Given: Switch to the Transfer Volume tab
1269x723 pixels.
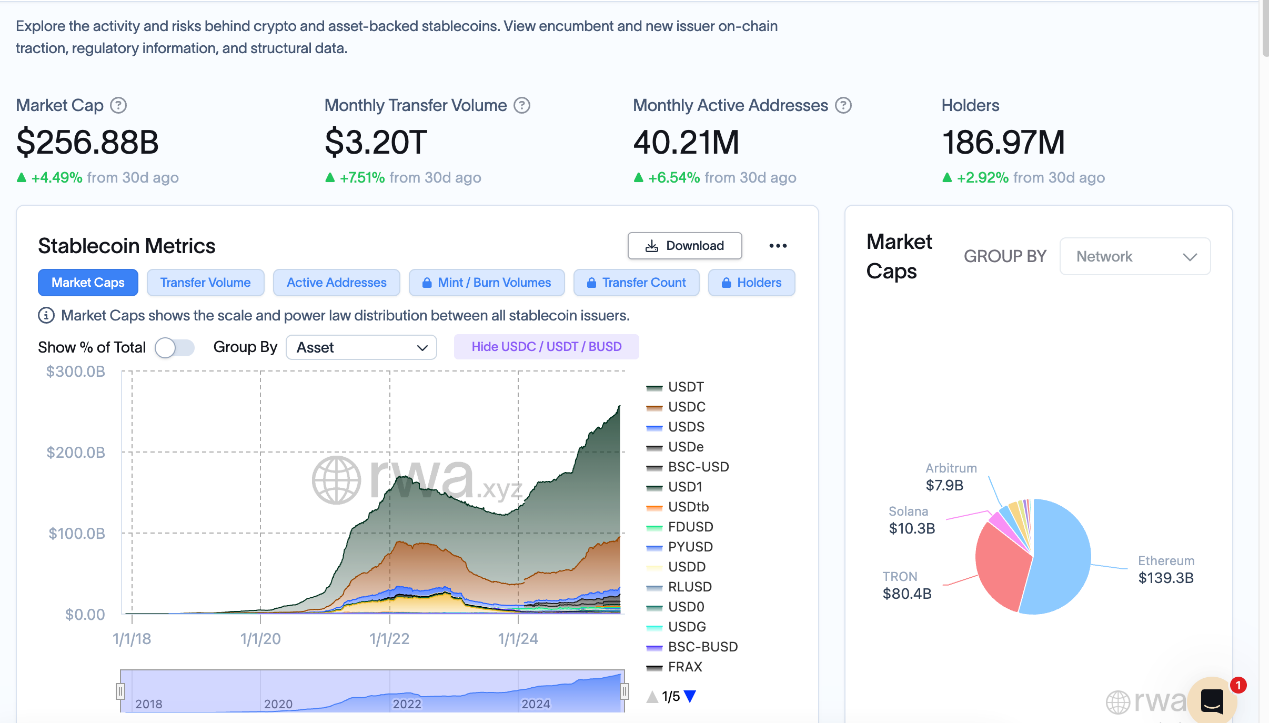Looking at the screenshot, I should tap(205, 283).
